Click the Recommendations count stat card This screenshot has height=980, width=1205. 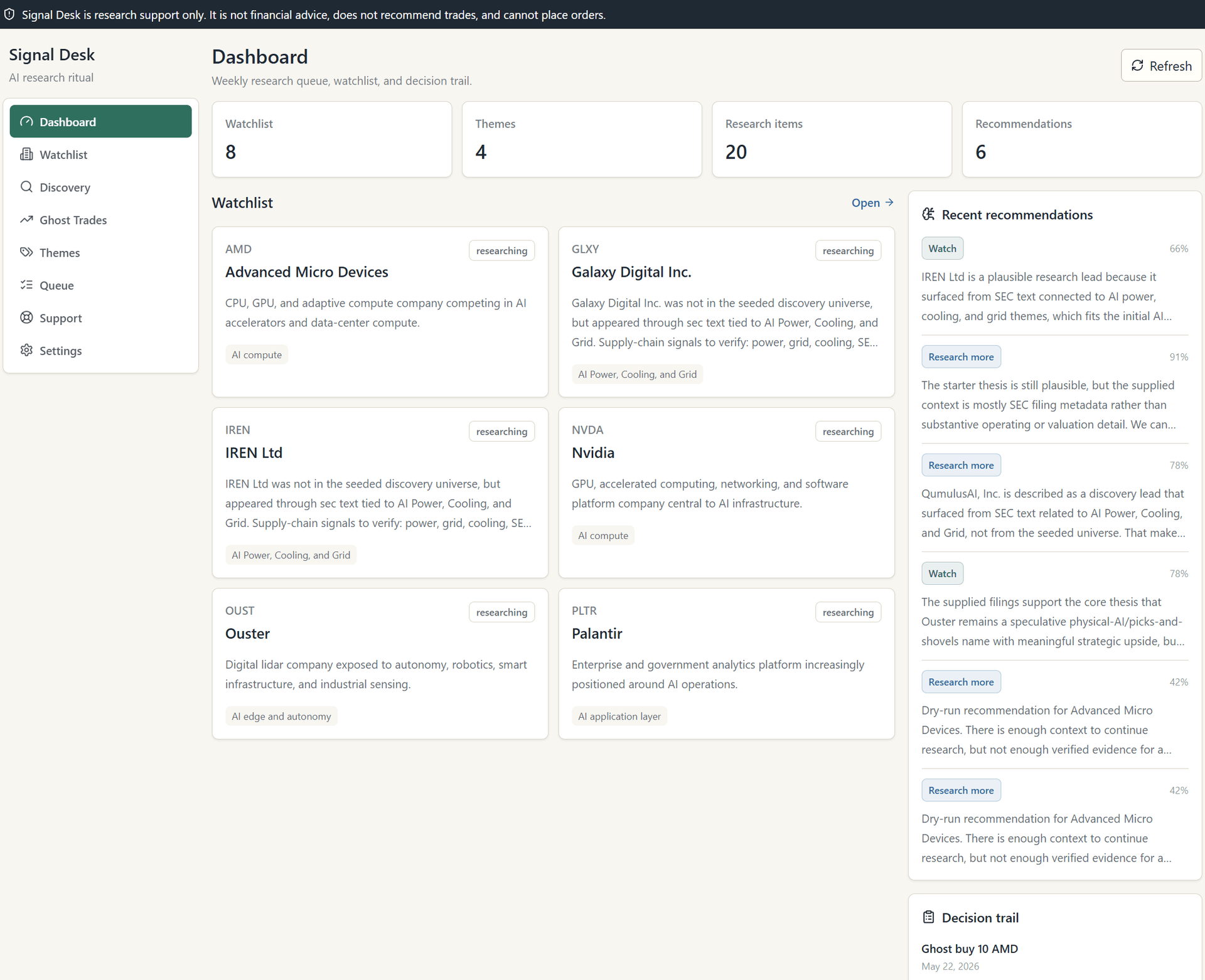[x=1081, y=139]
